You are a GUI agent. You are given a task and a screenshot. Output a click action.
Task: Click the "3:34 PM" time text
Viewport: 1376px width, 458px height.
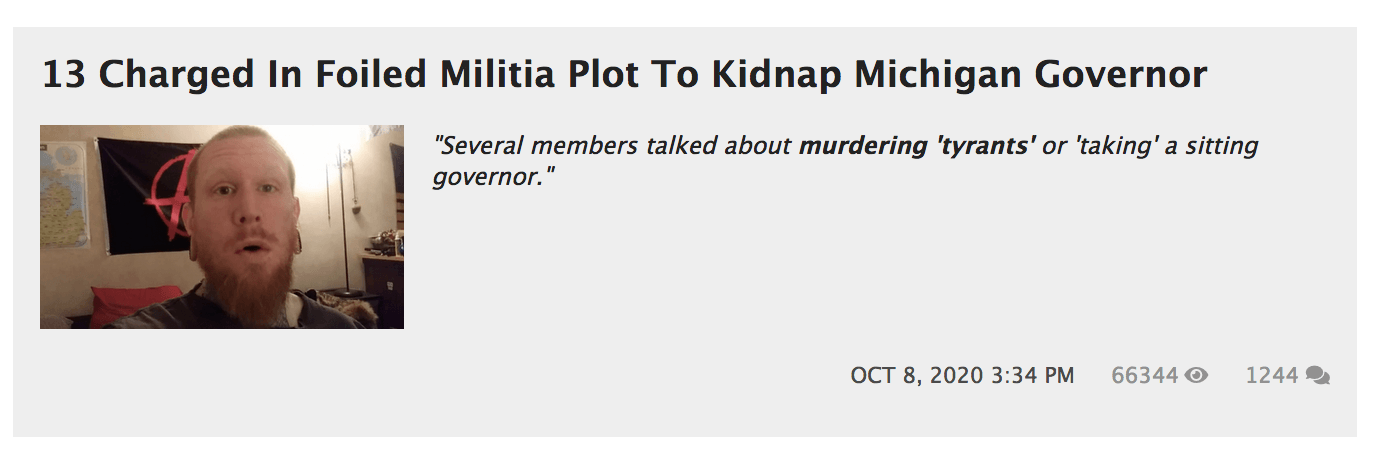point(1032,376)
